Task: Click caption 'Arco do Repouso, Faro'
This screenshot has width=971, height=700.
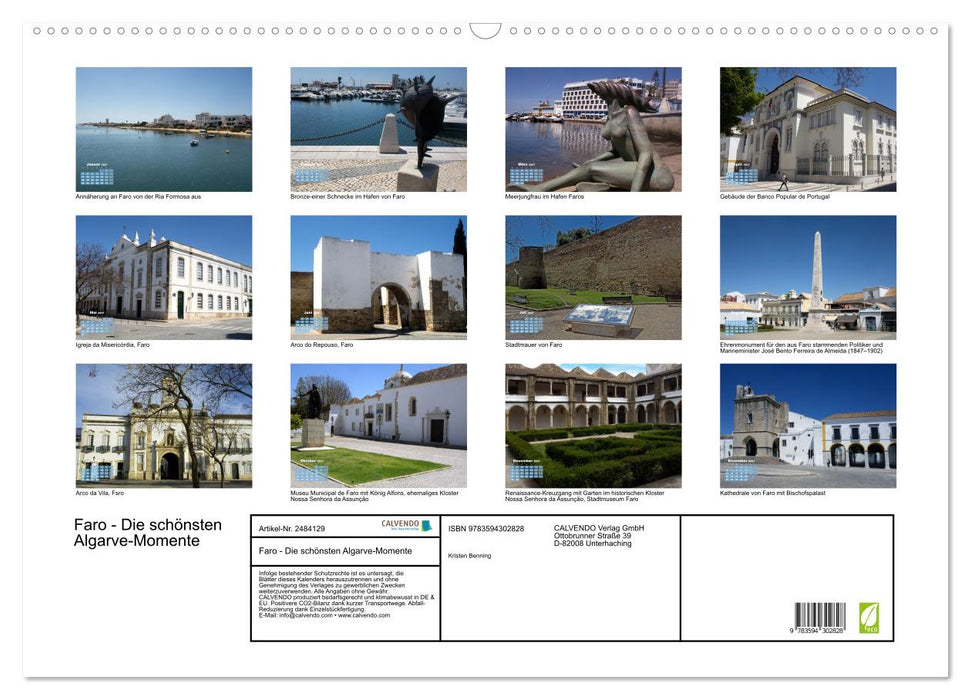Action: point(322,344)
